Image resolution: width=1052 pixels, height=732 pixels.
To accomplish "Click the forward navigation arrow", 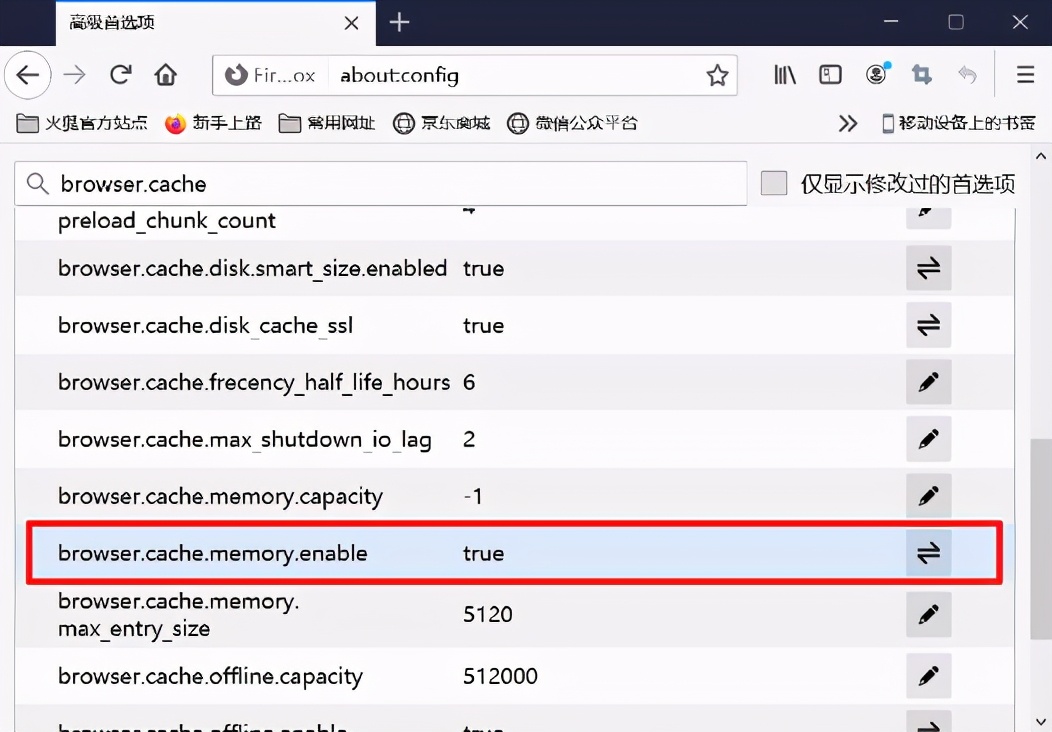I will click(74, 74).
